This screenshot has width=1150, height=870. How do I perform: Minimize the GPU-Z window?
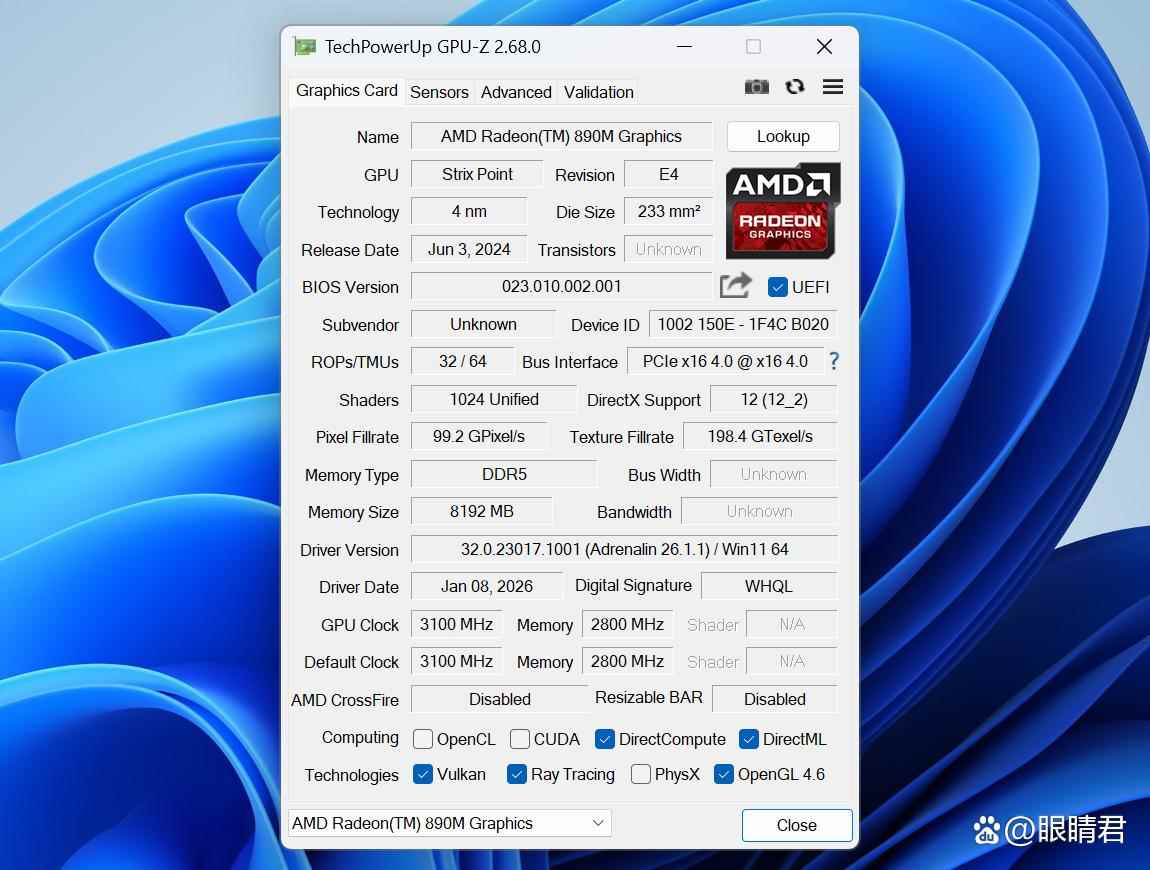[684, 47]
